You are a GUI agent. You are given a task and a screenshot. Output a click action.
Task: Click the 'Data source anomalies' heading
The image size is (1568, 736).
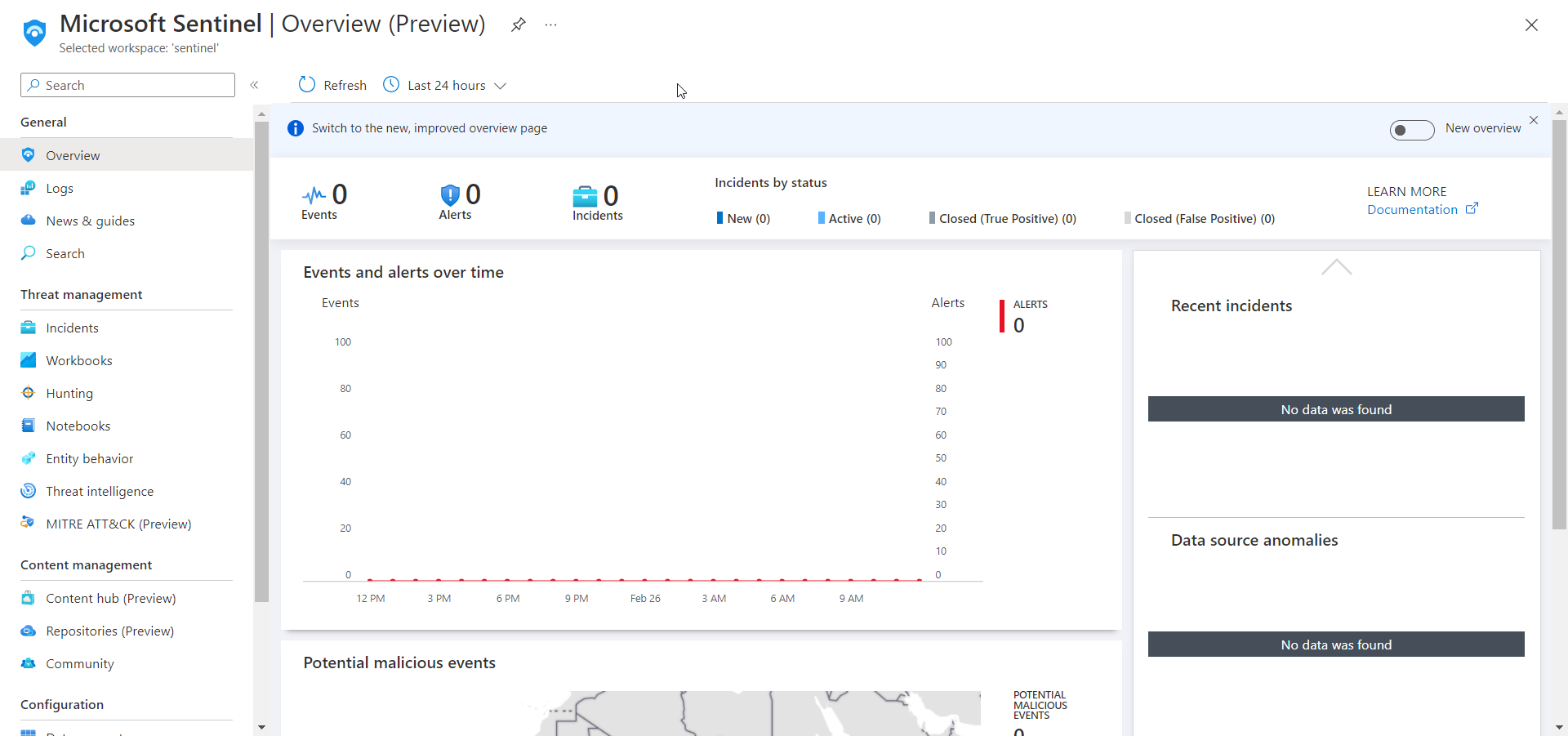pyautogui.click(x=1254, y=540)
